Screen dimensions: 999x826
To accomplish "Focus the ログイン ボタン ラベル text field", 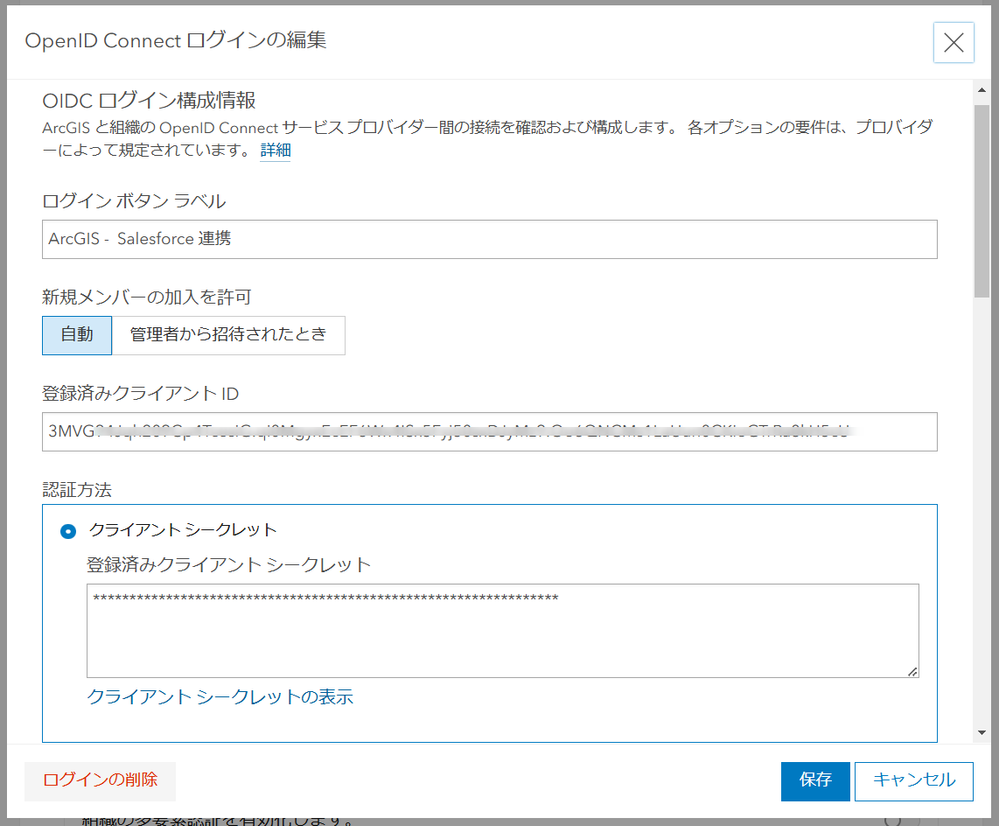I will point(490,239).
